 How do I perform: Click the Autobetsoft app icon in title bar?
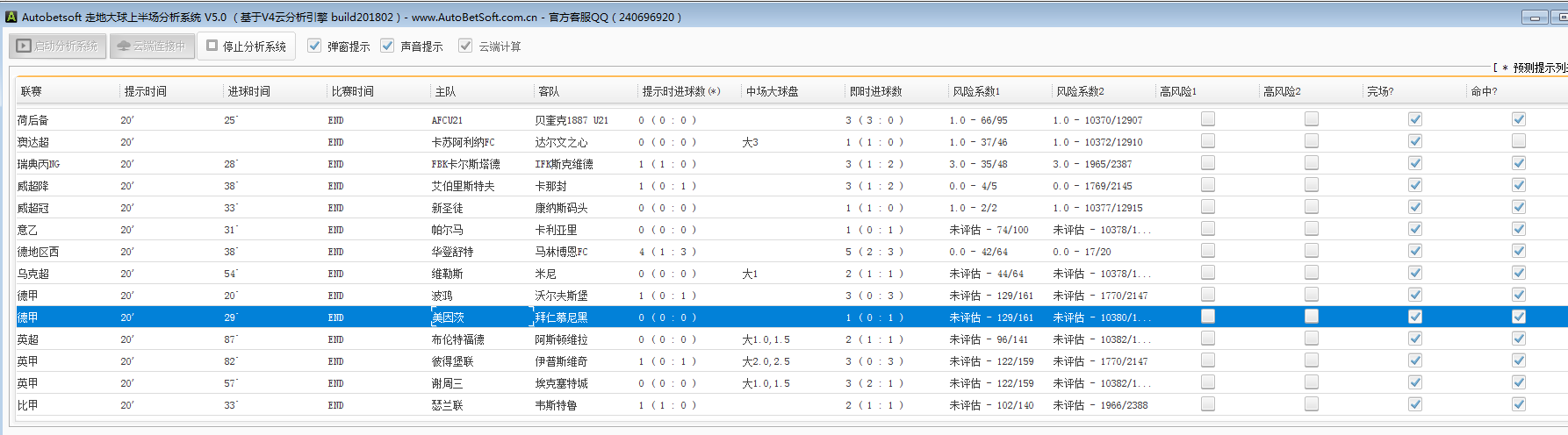[11, 17]
